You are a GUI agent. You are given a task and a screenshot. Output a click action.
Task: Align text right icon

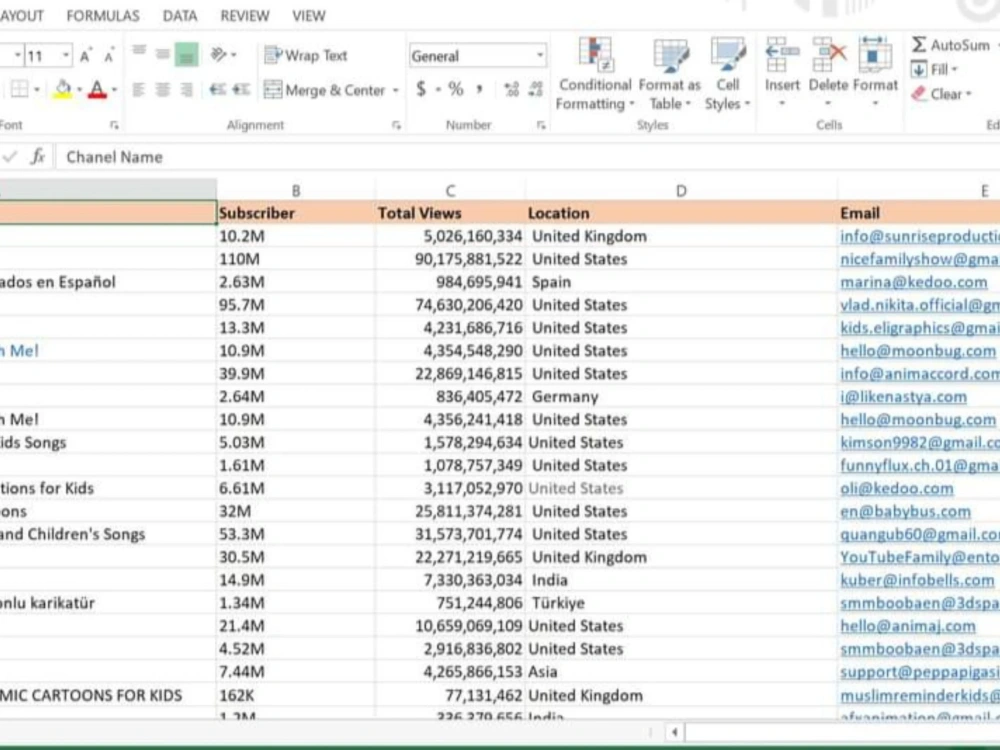(x=186, y=90)
